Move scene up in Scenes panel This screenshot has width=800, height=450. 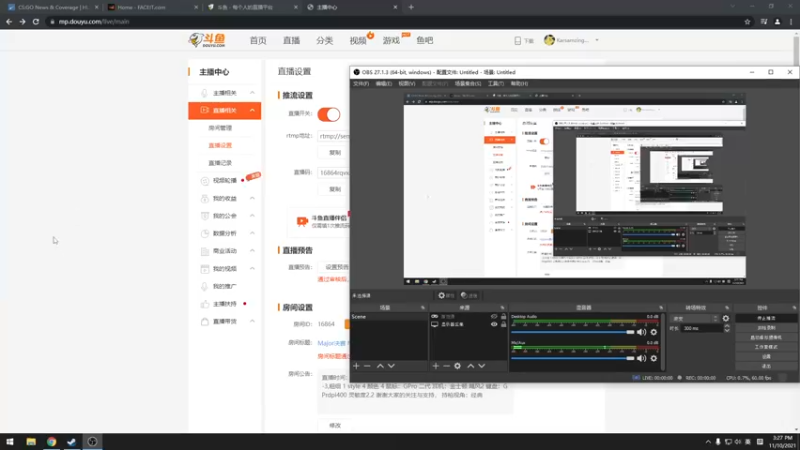[380, 366]
